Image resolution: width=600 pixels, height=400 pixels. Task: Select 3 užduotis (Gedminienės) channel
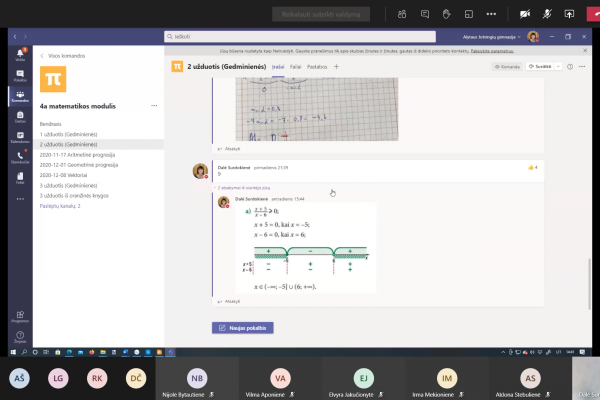point(68,185)
